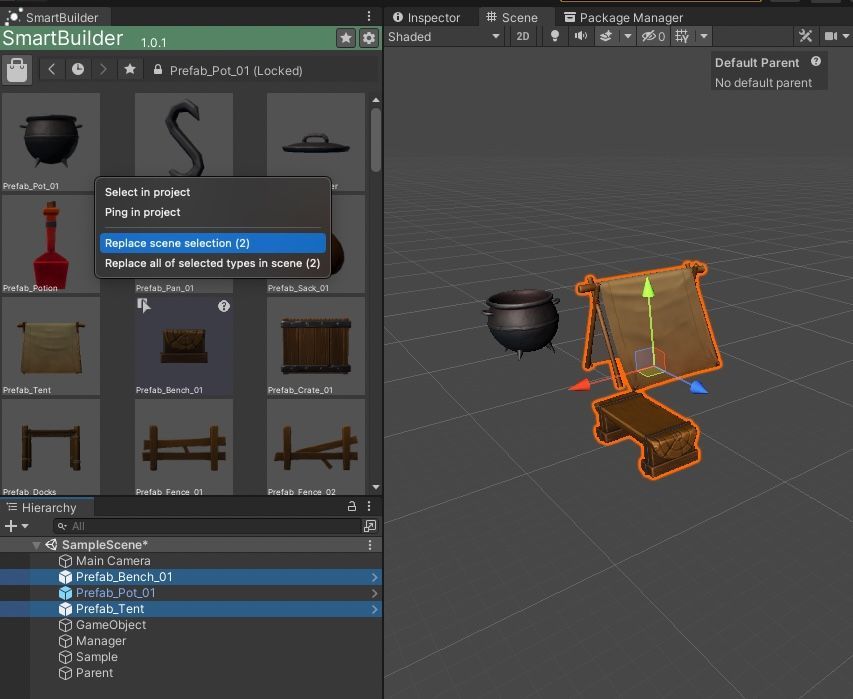Open SmartBuilder tab options menu

pyautogui.click(x=369, y=16)
